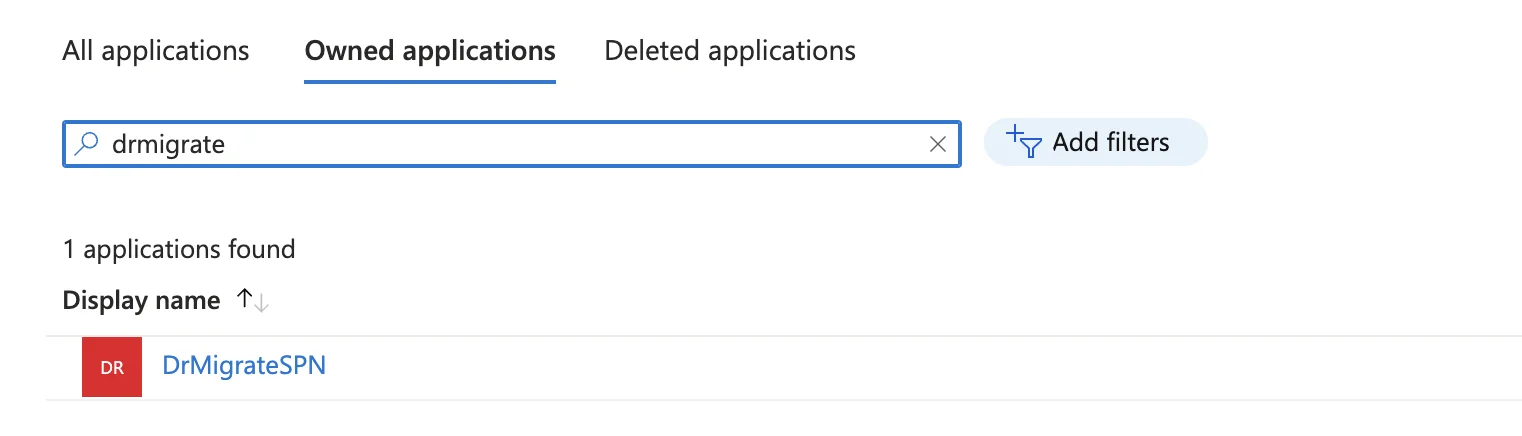The height and width of the screenshot is (436, 1522).
Task: Switch to the All applications tab
Action: point(156,50)
